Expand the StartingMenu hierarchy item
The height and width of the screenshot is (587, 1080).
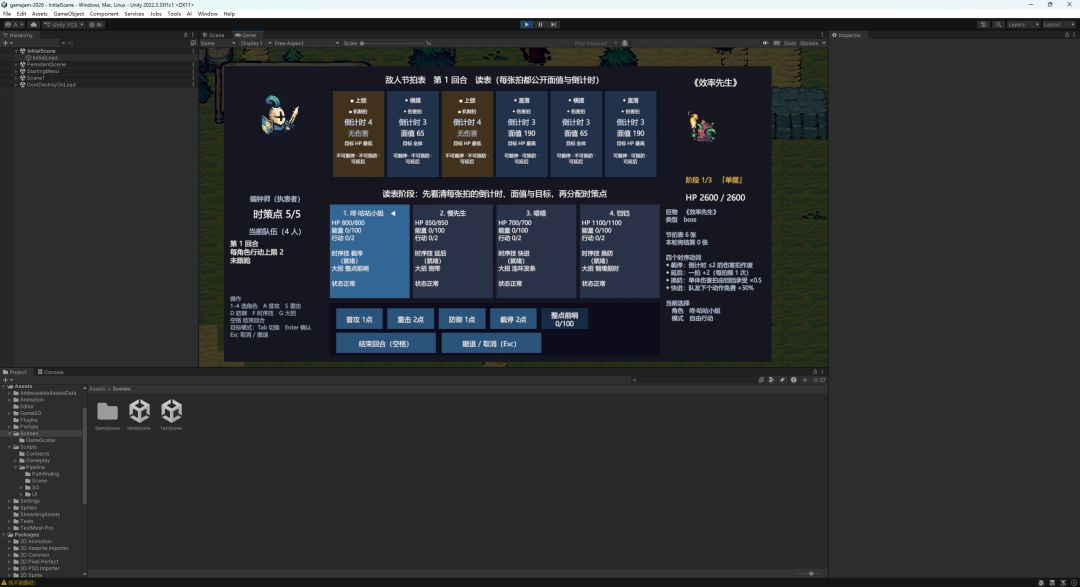(17, 71)
